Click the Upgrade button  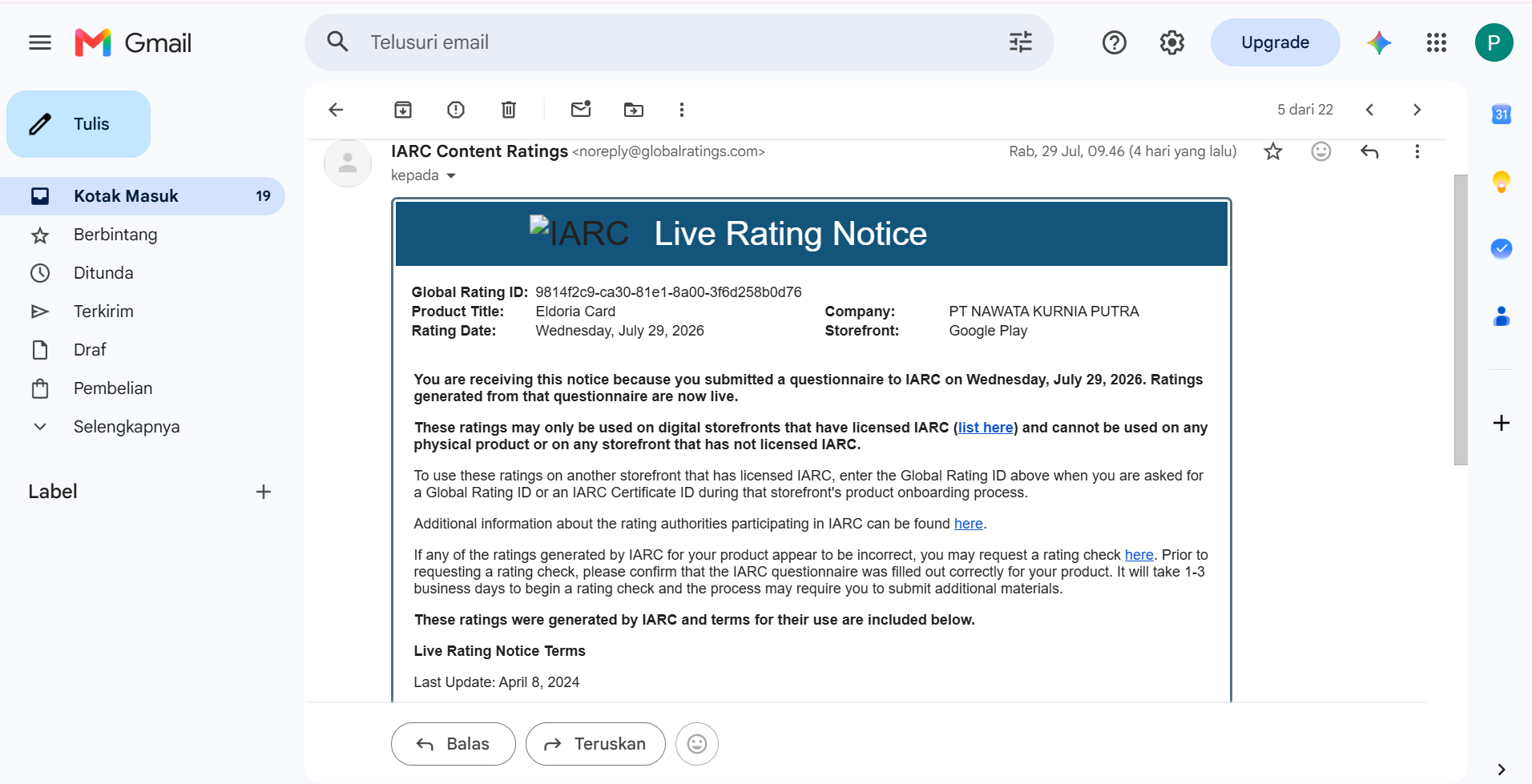coord(1275,42)
